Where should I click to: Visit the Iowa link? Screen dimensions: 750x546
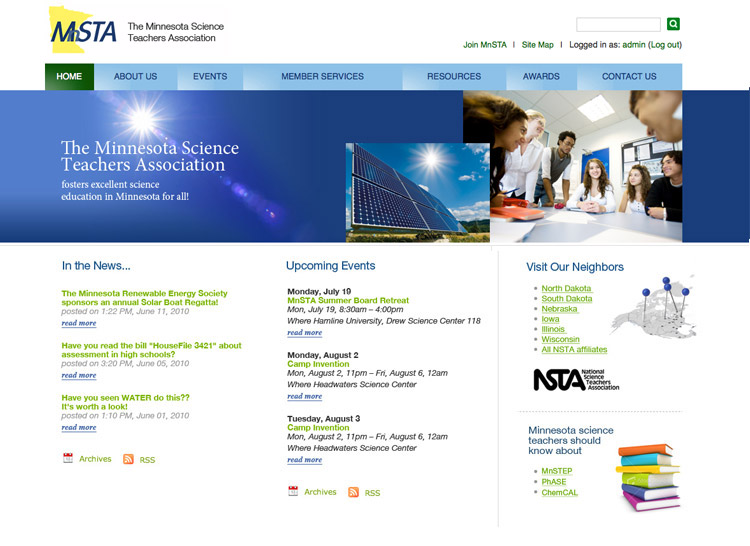tap(551, 319)
